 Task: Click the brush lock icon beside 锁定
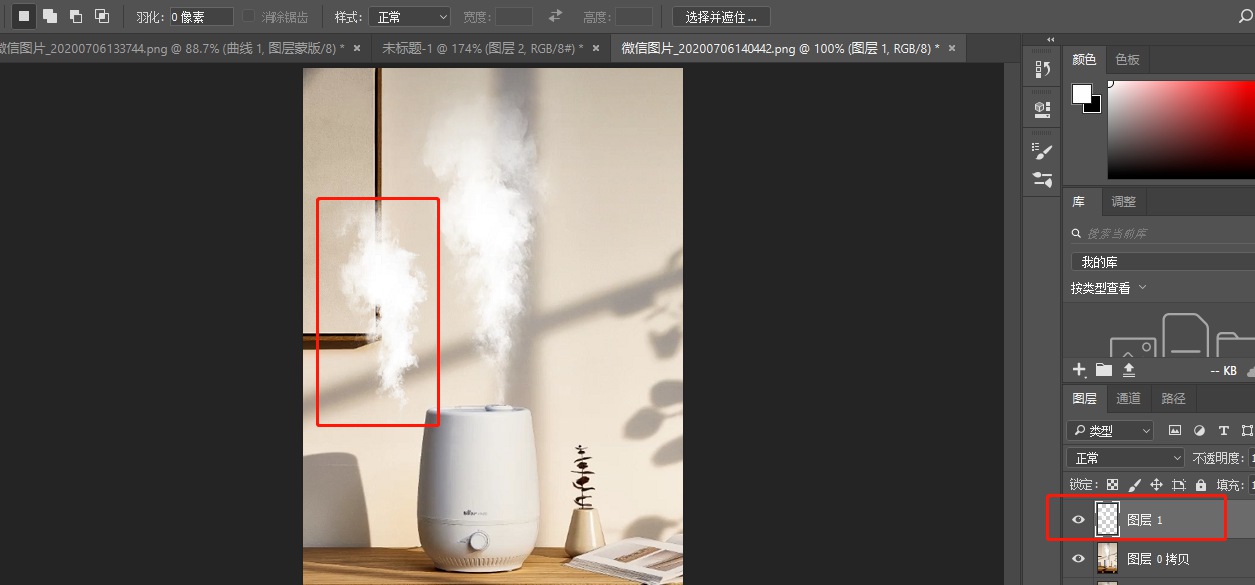pos(1134,484)
